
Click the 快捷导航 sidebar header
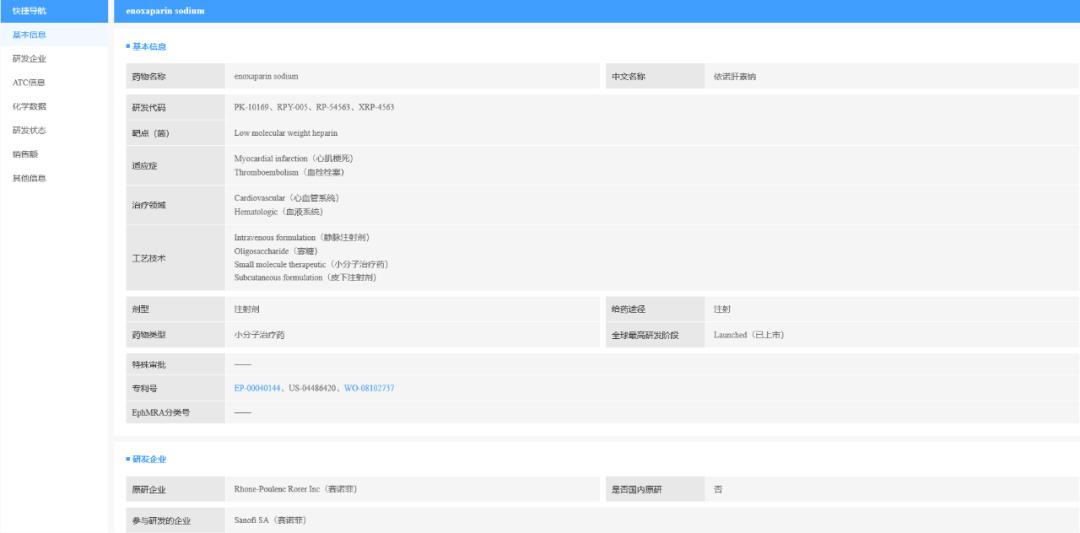(x=29, y=10)
